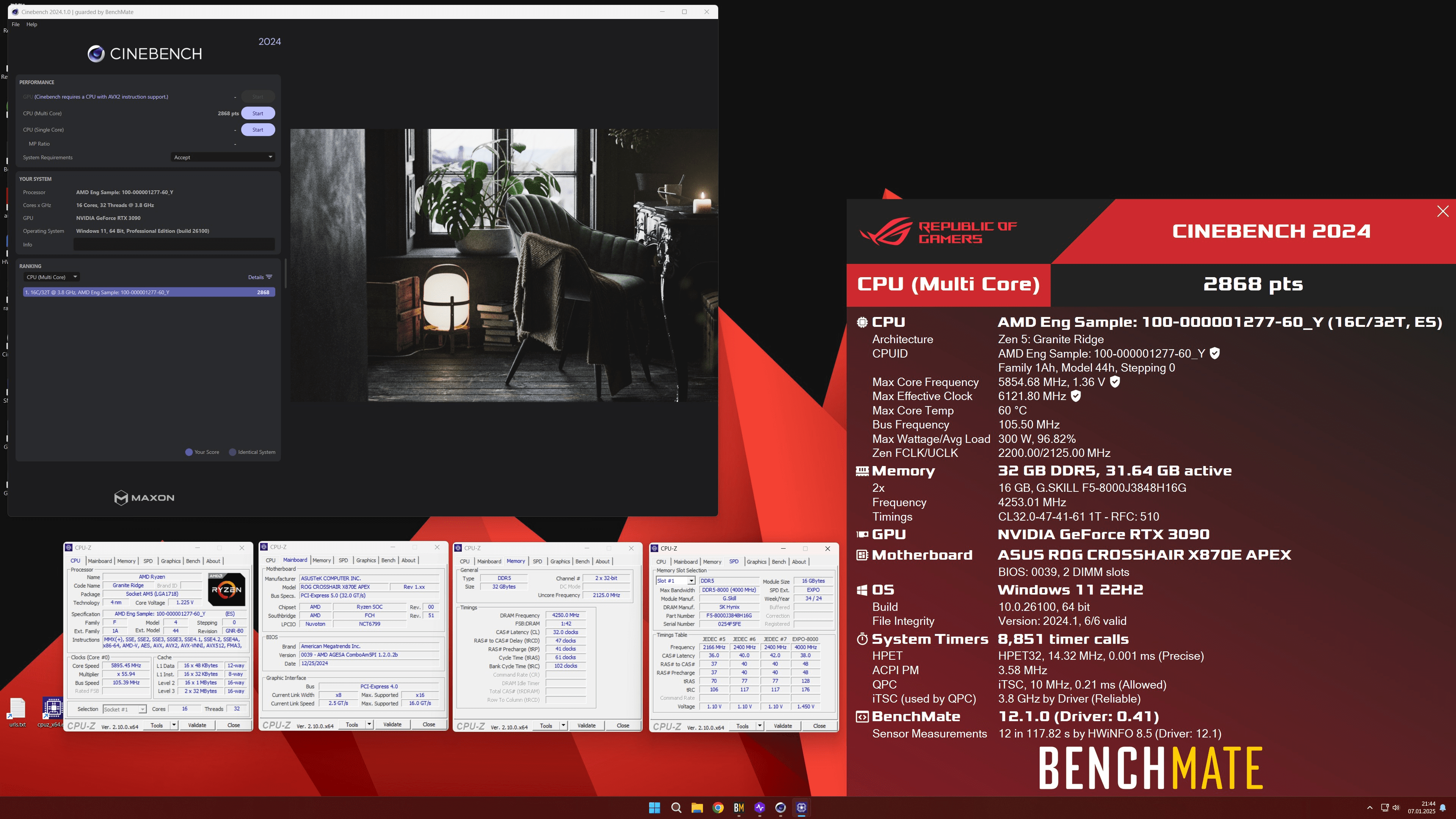This screenshot has width=1456, height=819.
Task: Switch to Bench tab in first CPU-Z window
Action: tap(193, 561)
